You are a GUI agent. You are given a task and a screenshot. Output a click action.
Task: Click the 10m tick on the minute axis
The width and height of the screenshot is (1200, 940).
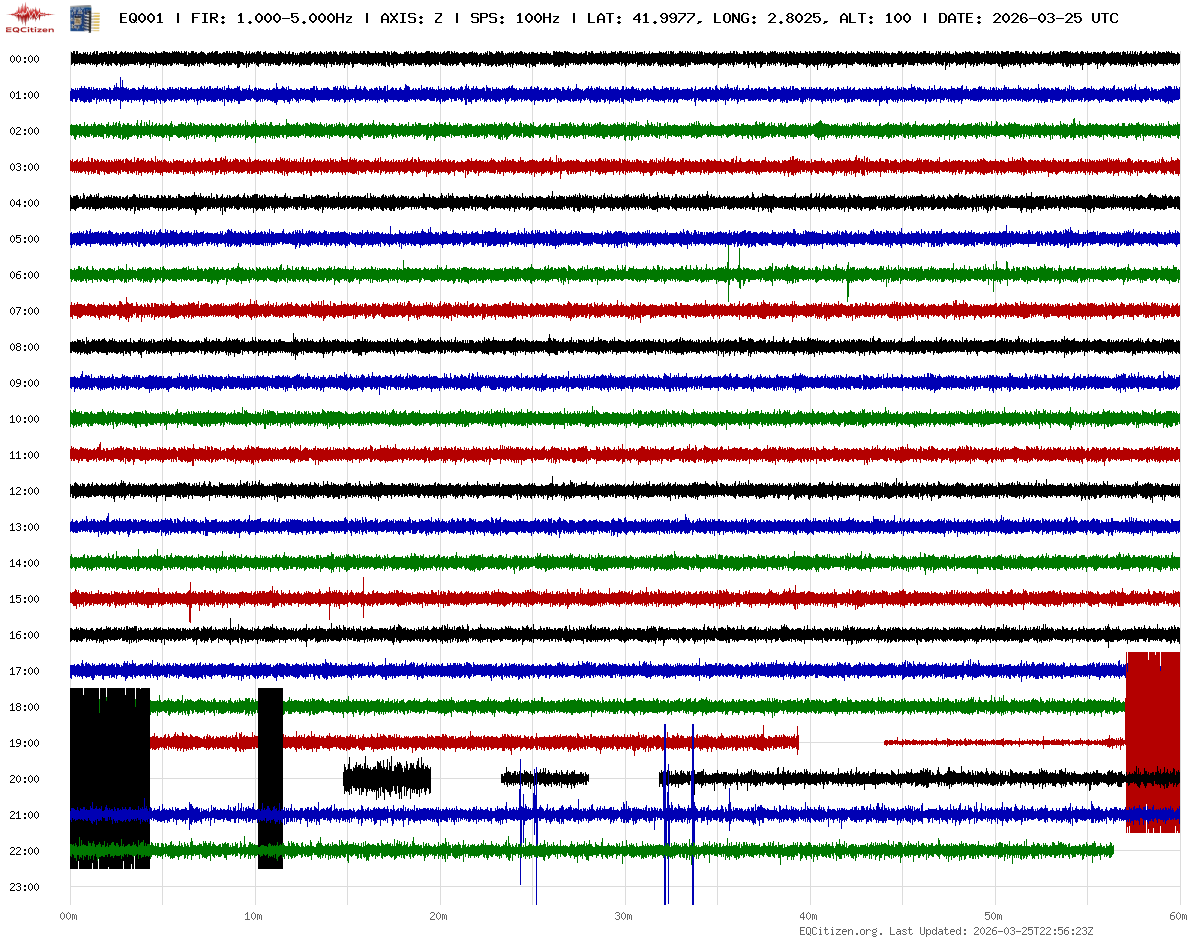[254, 916]
